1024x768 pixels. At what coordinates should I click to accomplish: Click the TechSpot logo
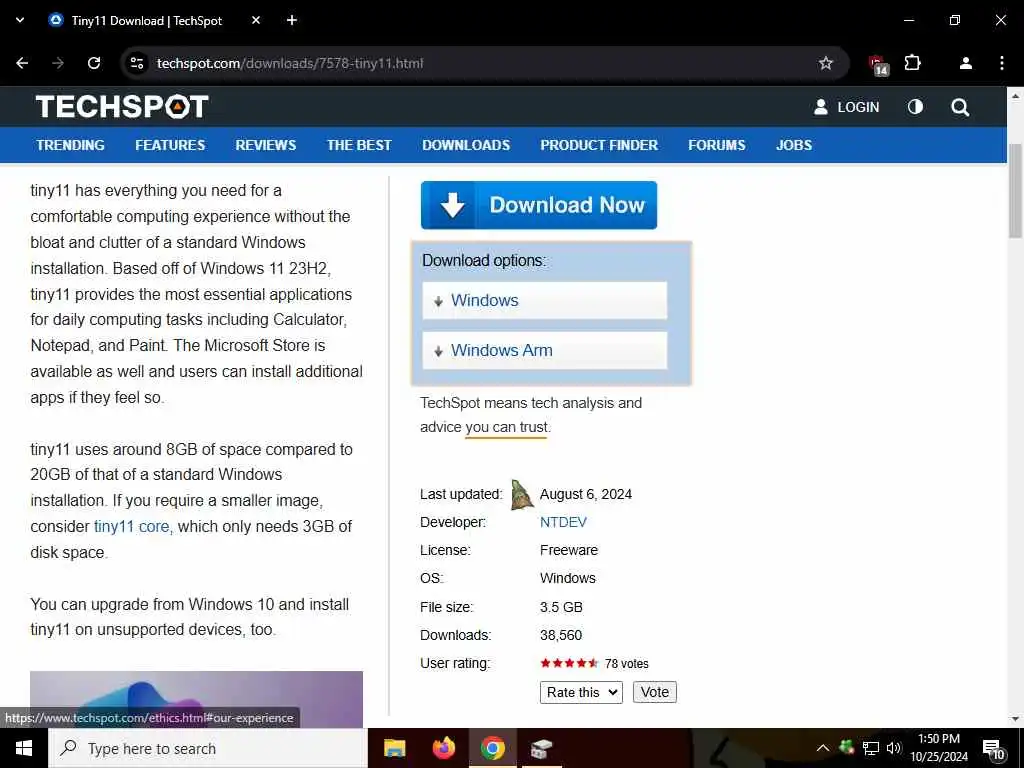(122, 106)
